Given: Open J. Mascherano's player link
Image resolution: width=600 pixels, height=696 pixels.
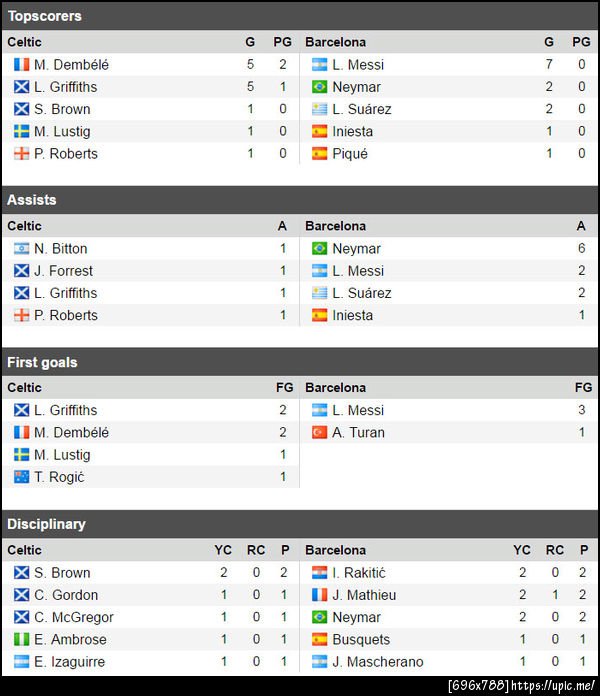Looking at the screenshot, I should click(377, 662).
